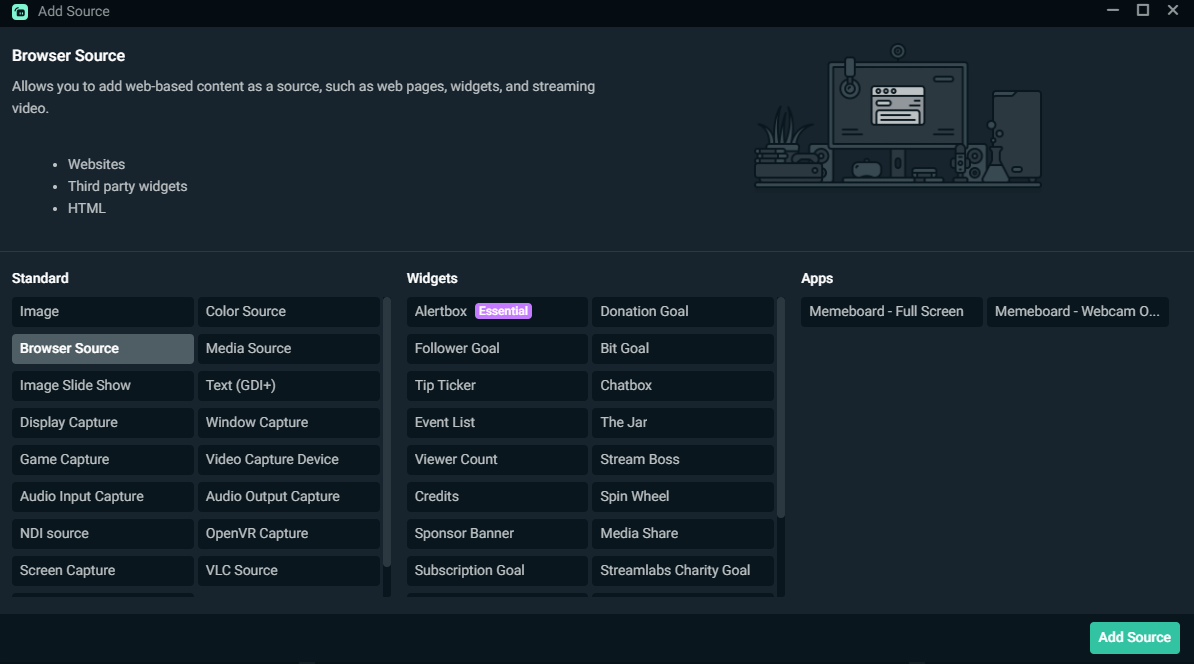
Task: Select Audio Input Capture source
Action: click(102, 496)
